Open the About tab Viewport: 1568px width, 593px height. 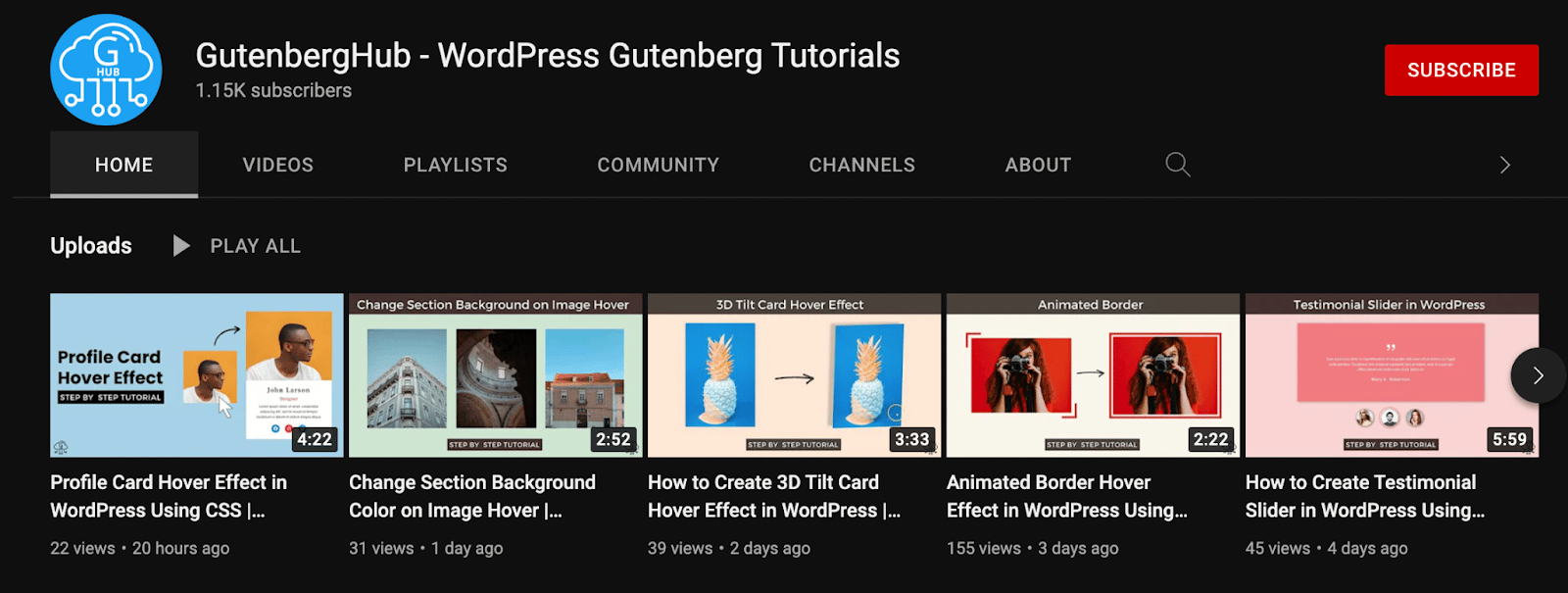coord(1038,165)
